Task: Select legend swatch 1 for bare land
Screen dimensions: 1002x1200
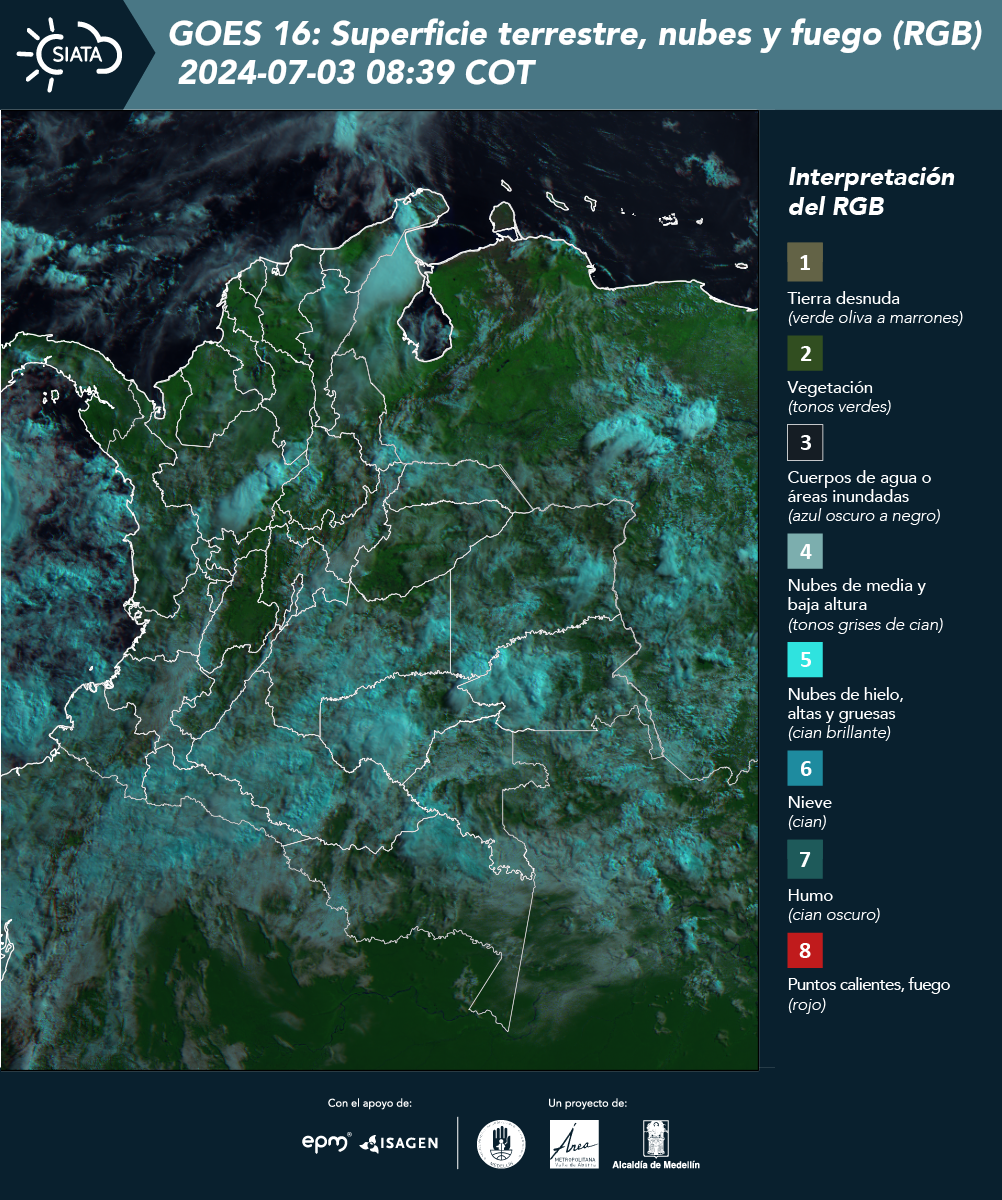Action: [805, 262]
